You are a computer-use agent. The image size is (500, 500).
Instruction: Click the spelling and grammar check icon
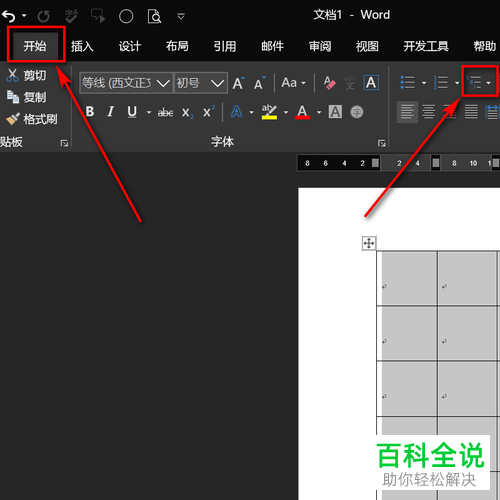71,16
